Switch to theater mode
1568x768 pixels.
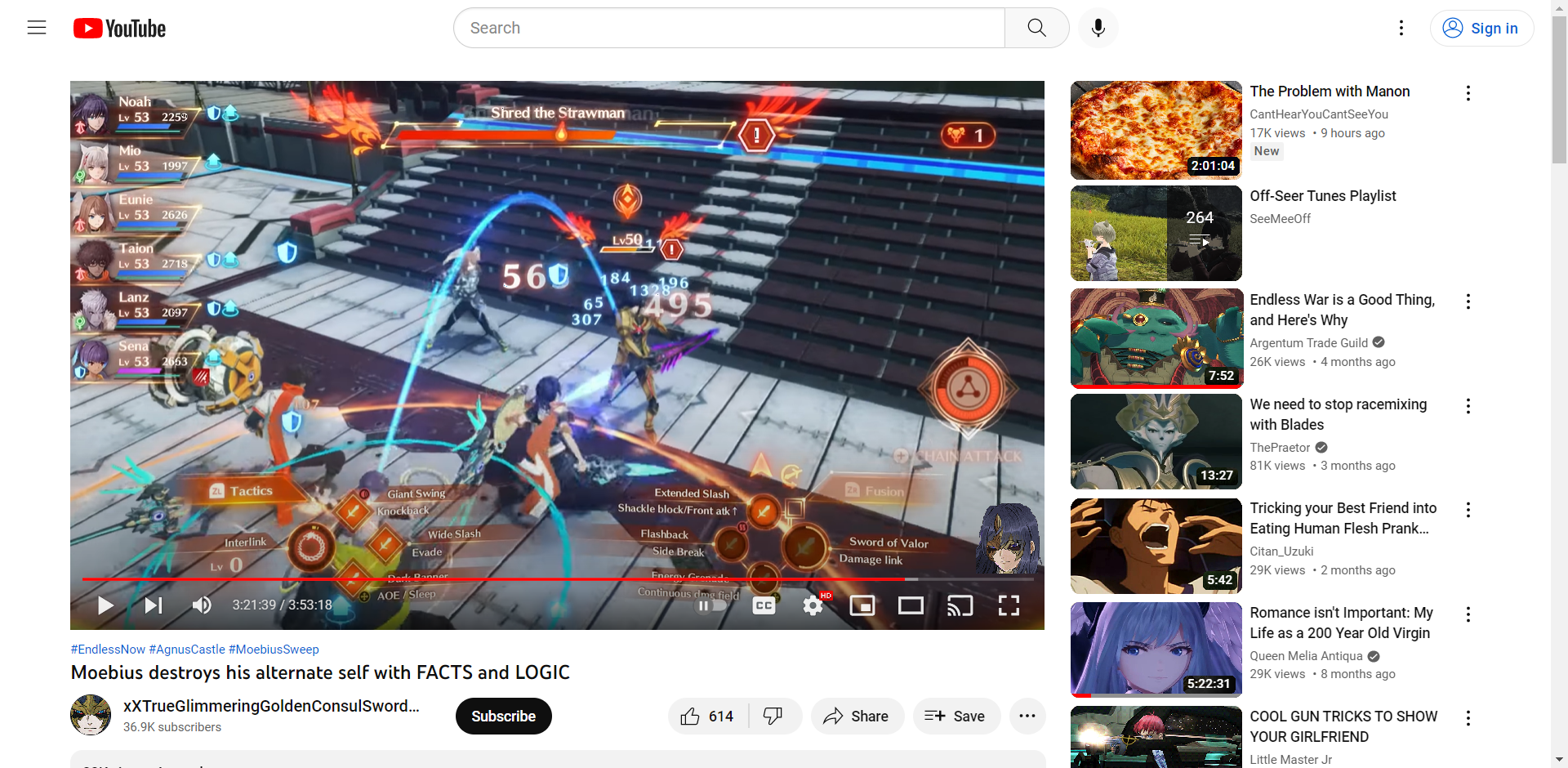pos(911,605)
